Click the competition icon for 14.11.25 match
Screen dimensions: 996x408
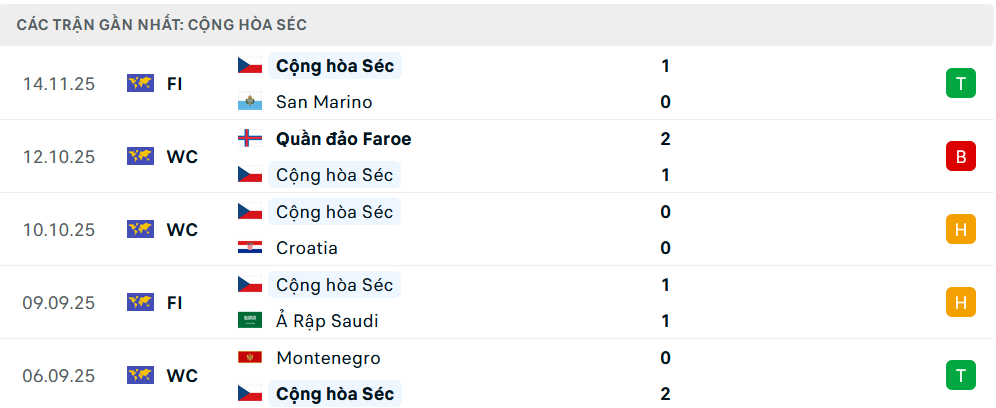pyautogui.click(x=140, y=84)
